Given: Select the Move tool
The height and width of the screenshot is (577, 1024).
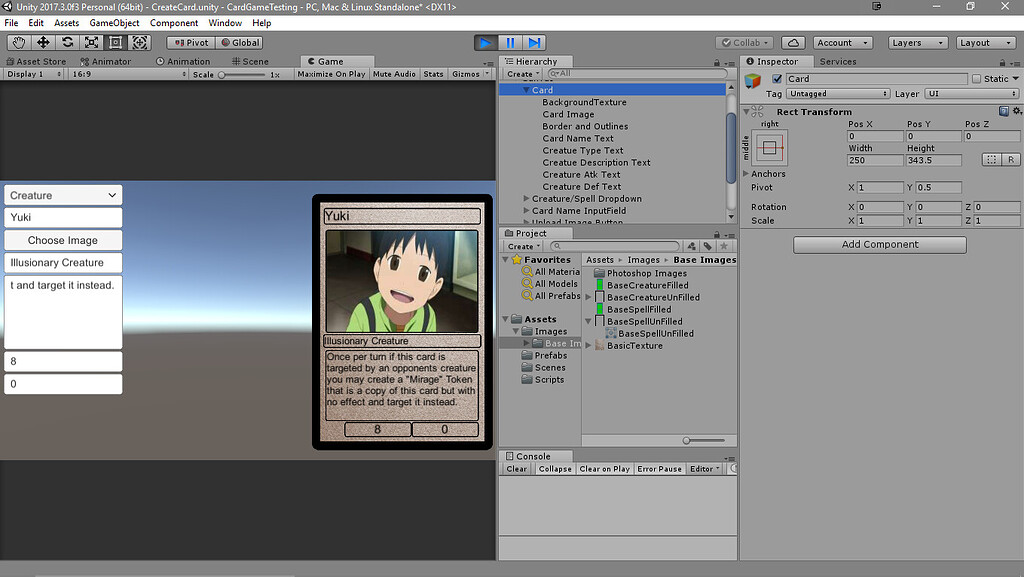Looking at the screenshot, I should [41, 42].
